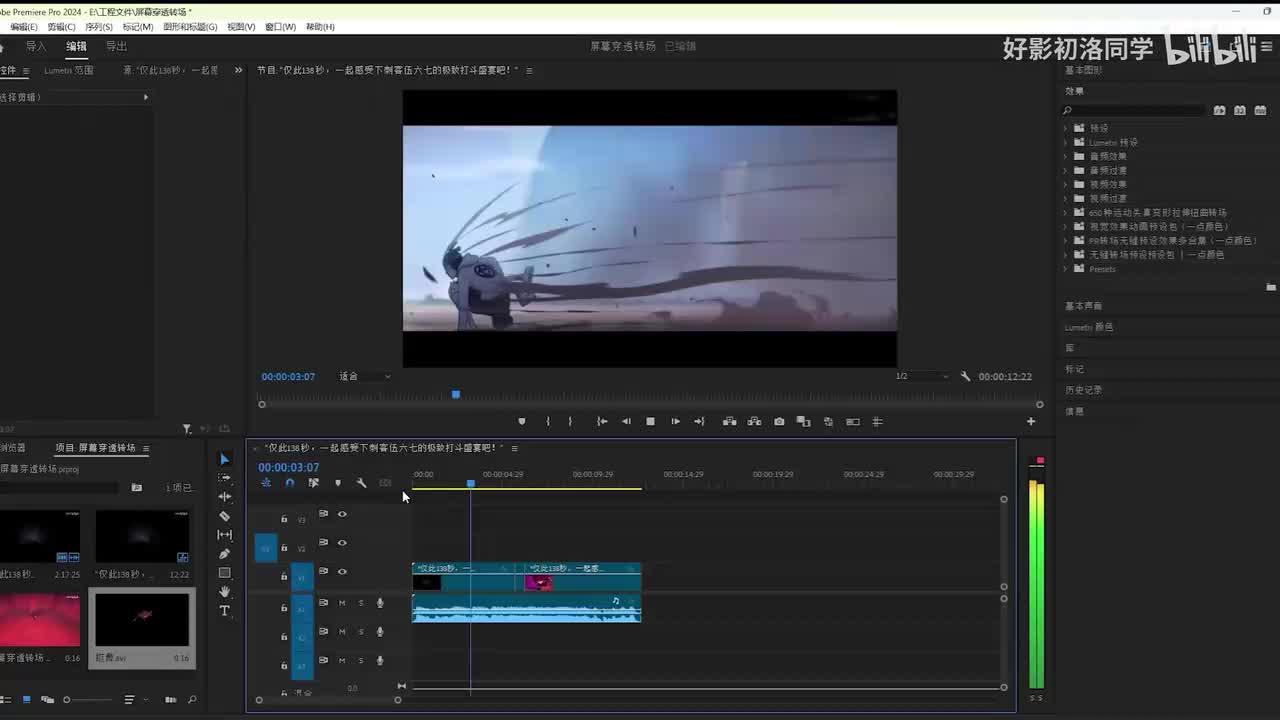Select the Rectangle tool

(224, 573)
